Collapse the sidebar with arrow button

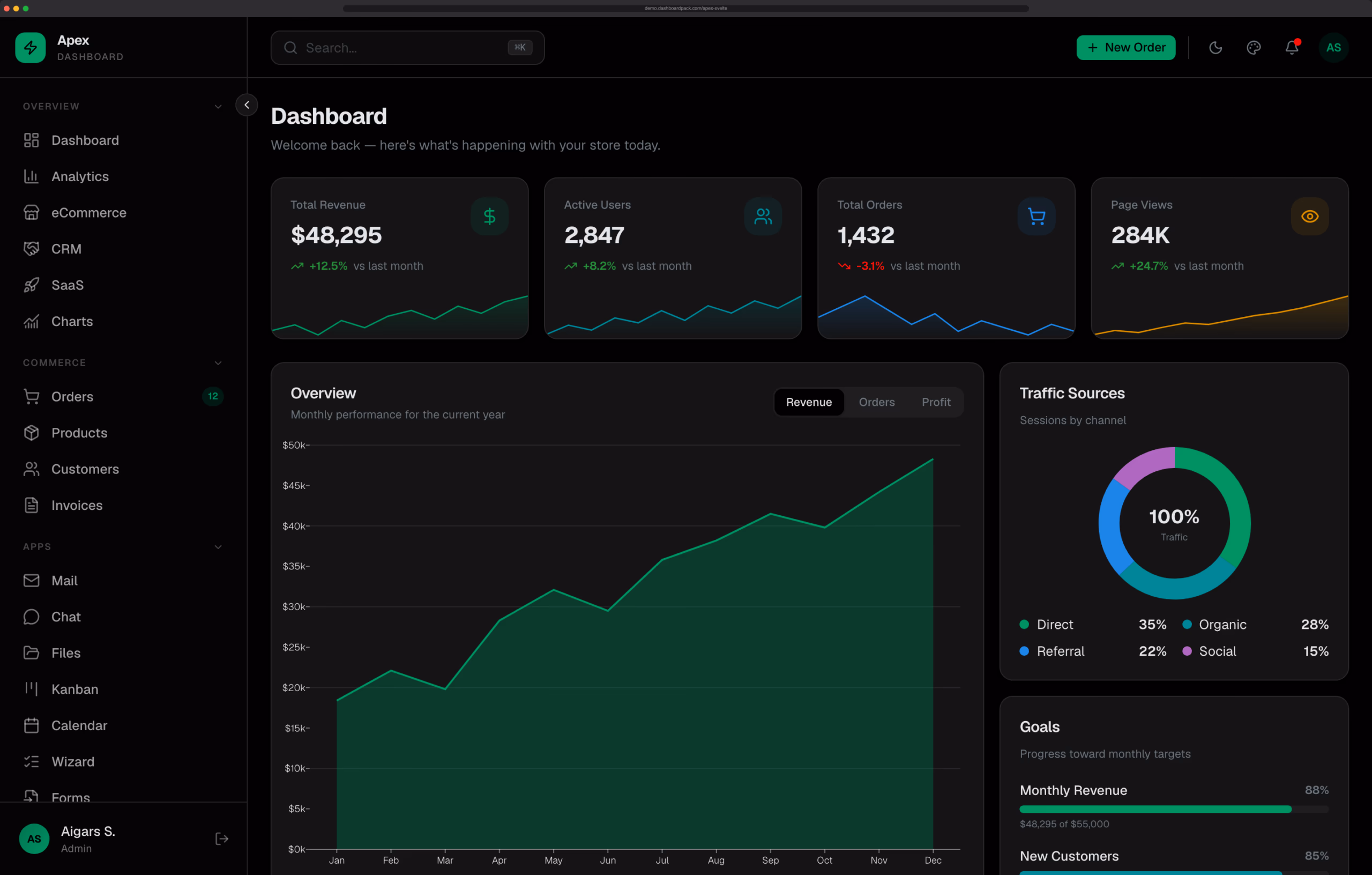[247, 105]
